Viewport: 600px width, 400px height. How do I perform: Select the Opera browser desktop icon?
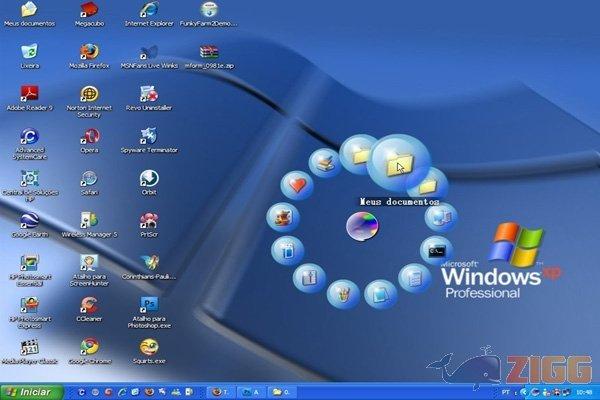pyautogui.click(x=89, y=137)
